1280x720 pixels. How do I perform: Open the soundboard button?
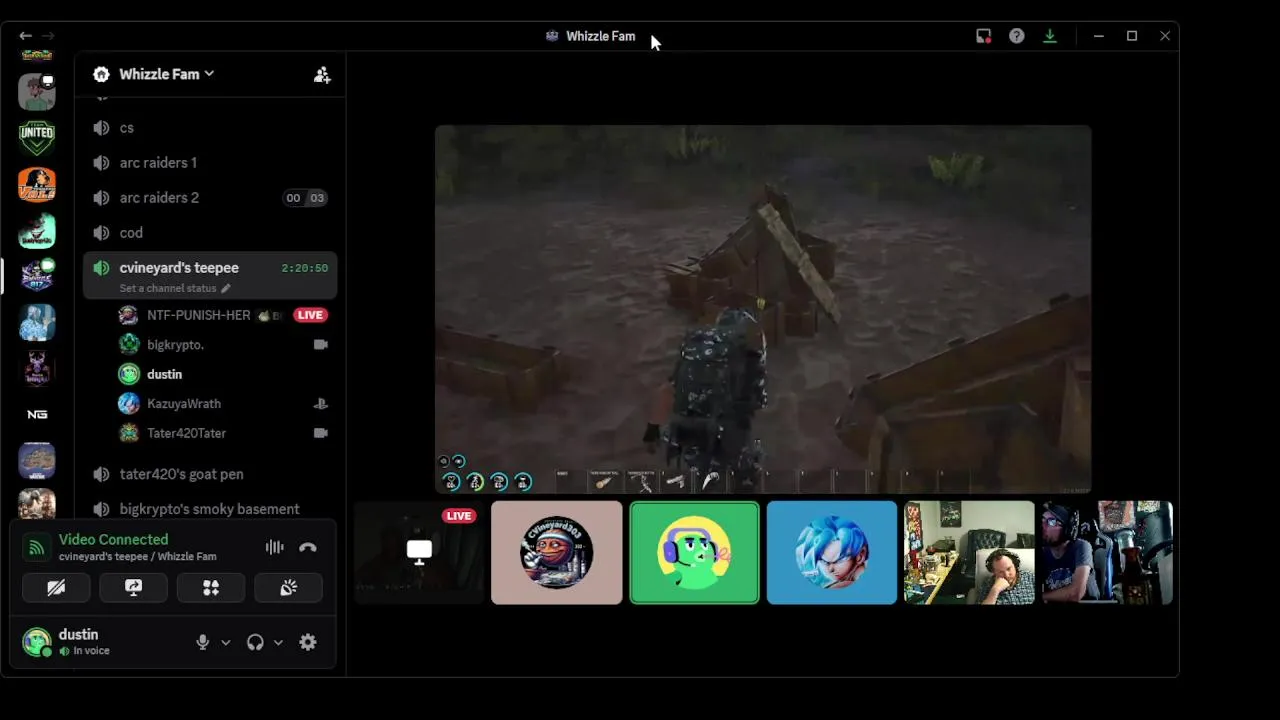click(x=288, y=588)
